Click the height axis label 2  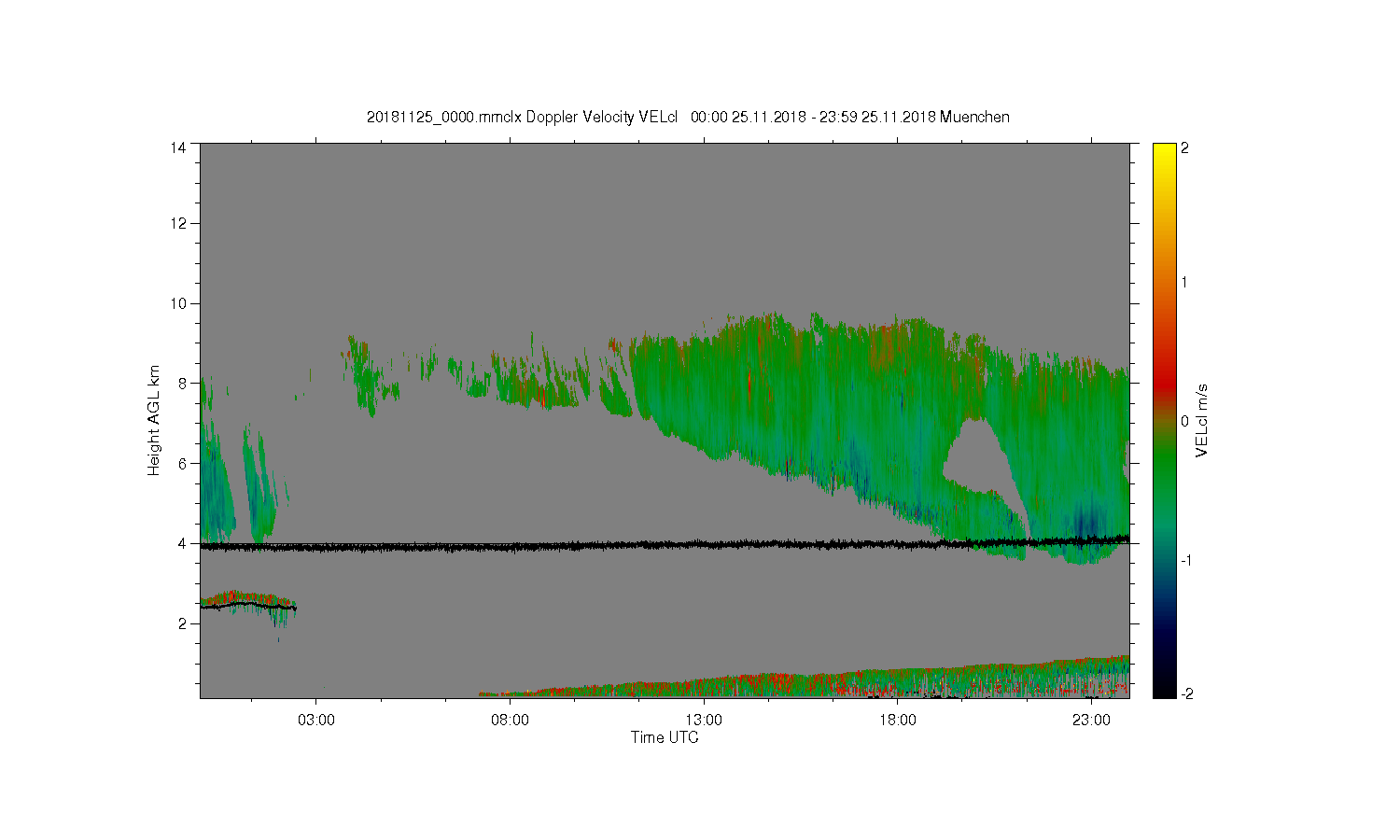[182, 623]
